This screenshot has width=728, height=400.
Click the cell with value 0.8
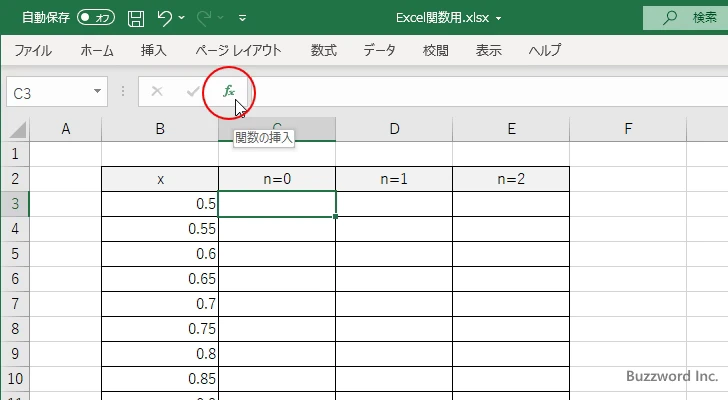tap(160, 354)
